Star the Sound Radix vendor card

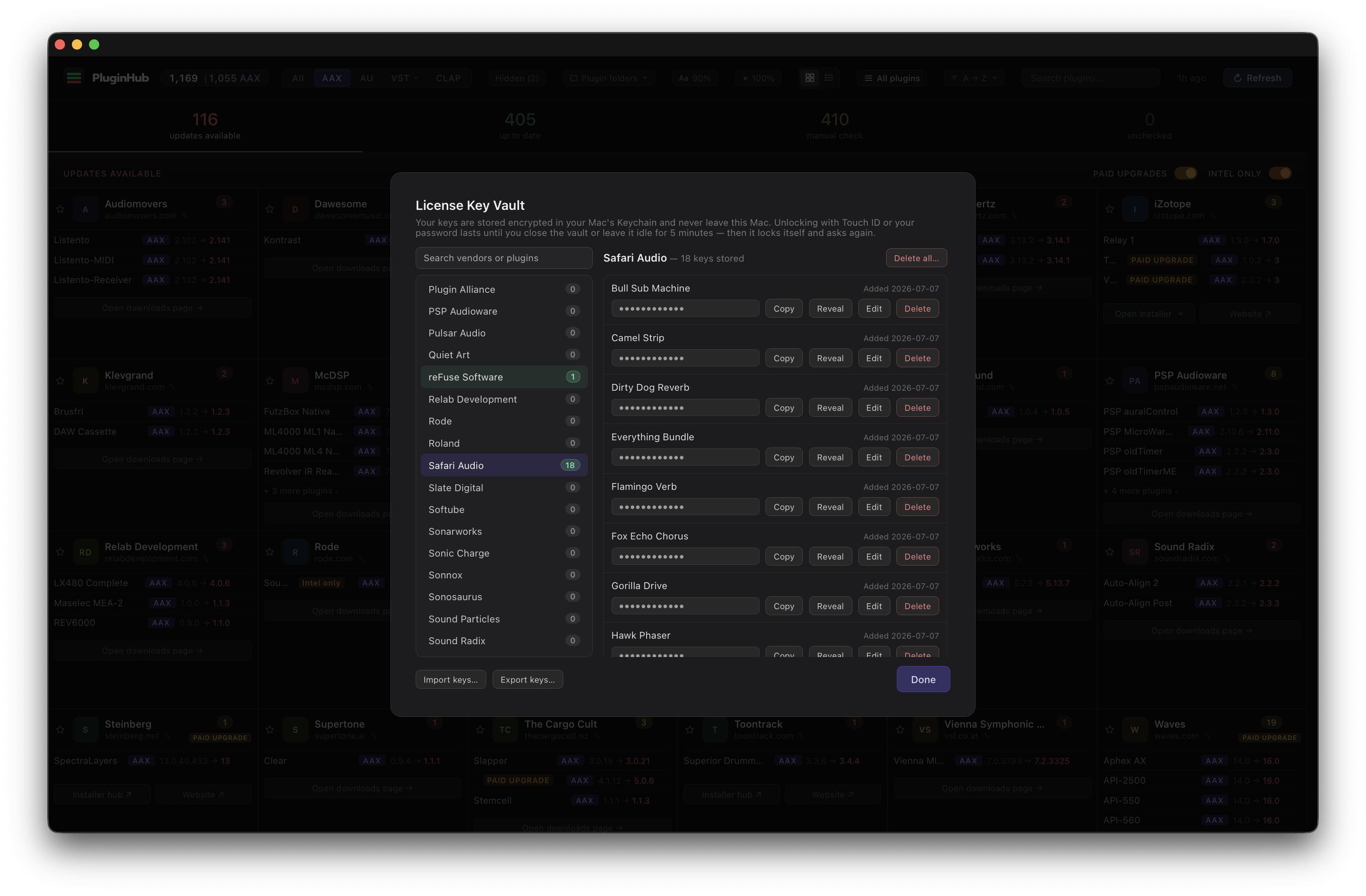click(x=1110, y=552)
